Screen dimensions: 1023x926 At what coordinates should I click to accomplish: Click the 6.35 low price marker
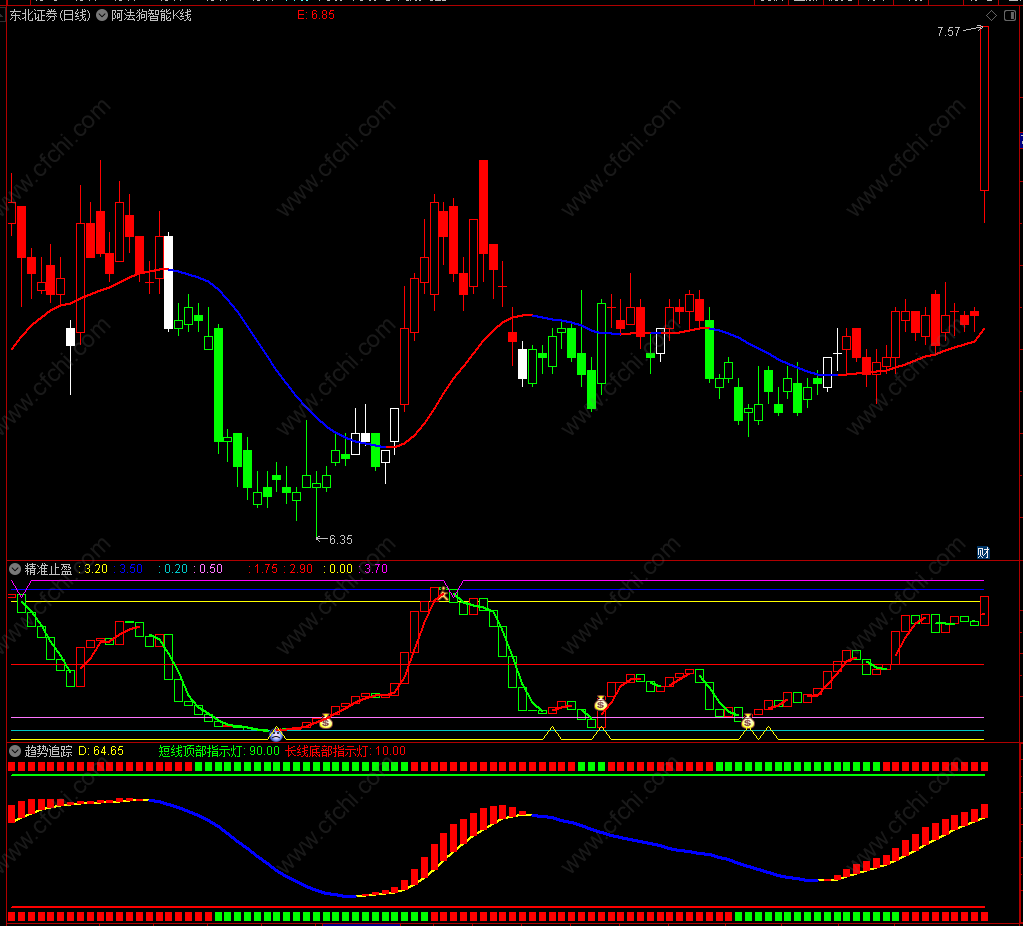(341, 540)
